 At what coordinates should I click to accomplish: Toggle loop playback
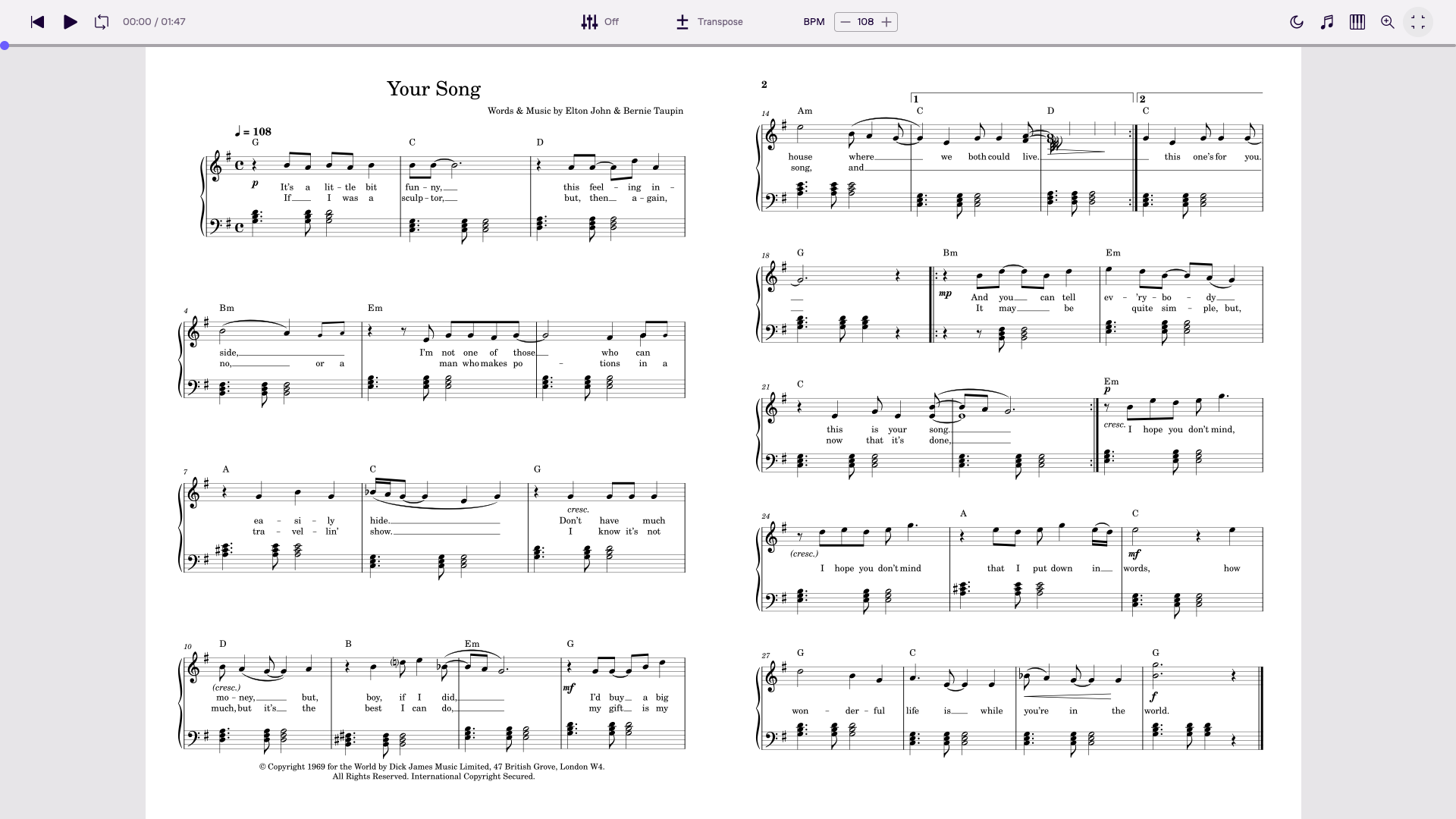tap(102, 22)
